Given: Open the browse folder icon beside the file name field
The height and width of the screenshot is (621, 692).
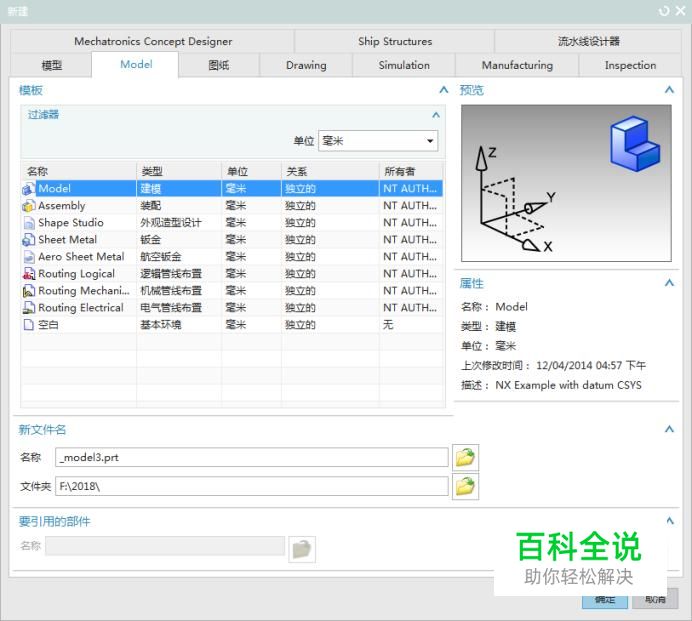Looking at the screenshot, I should pyautogui.click(x=465, y=457).
